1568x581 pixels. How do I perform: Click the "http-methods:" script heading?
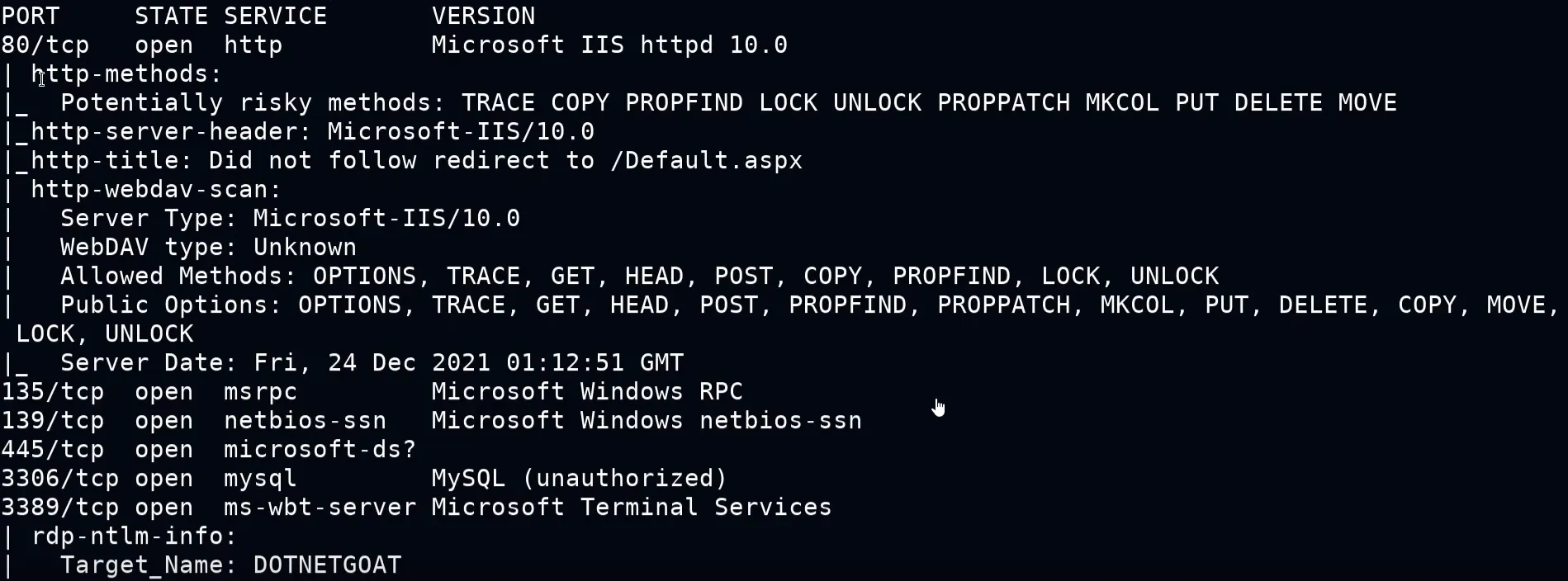(x=126, y=74)
